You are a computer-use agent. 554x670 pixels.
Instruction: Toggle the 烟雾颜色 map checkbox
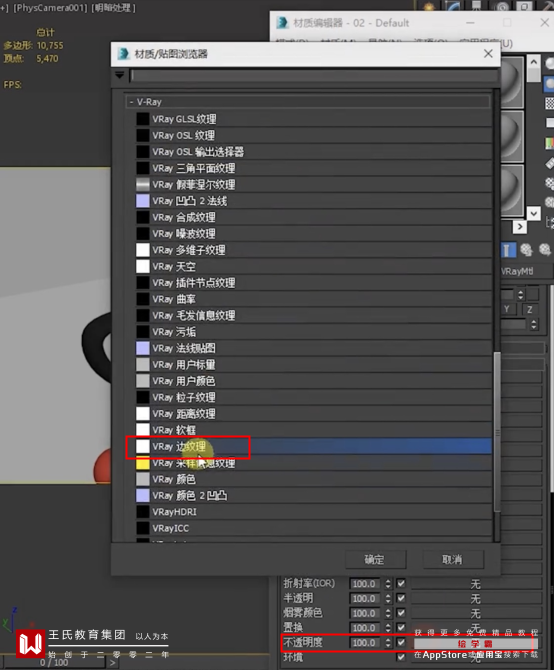click(401, 613)
